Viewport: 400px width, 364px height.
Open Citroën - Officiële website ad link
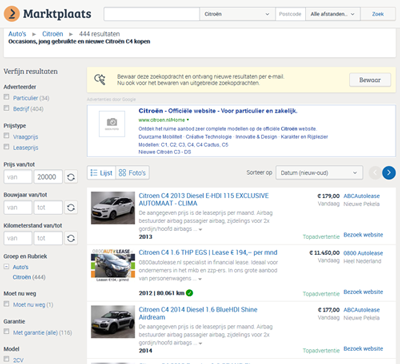pyautogui.click(x=218, y=111)
